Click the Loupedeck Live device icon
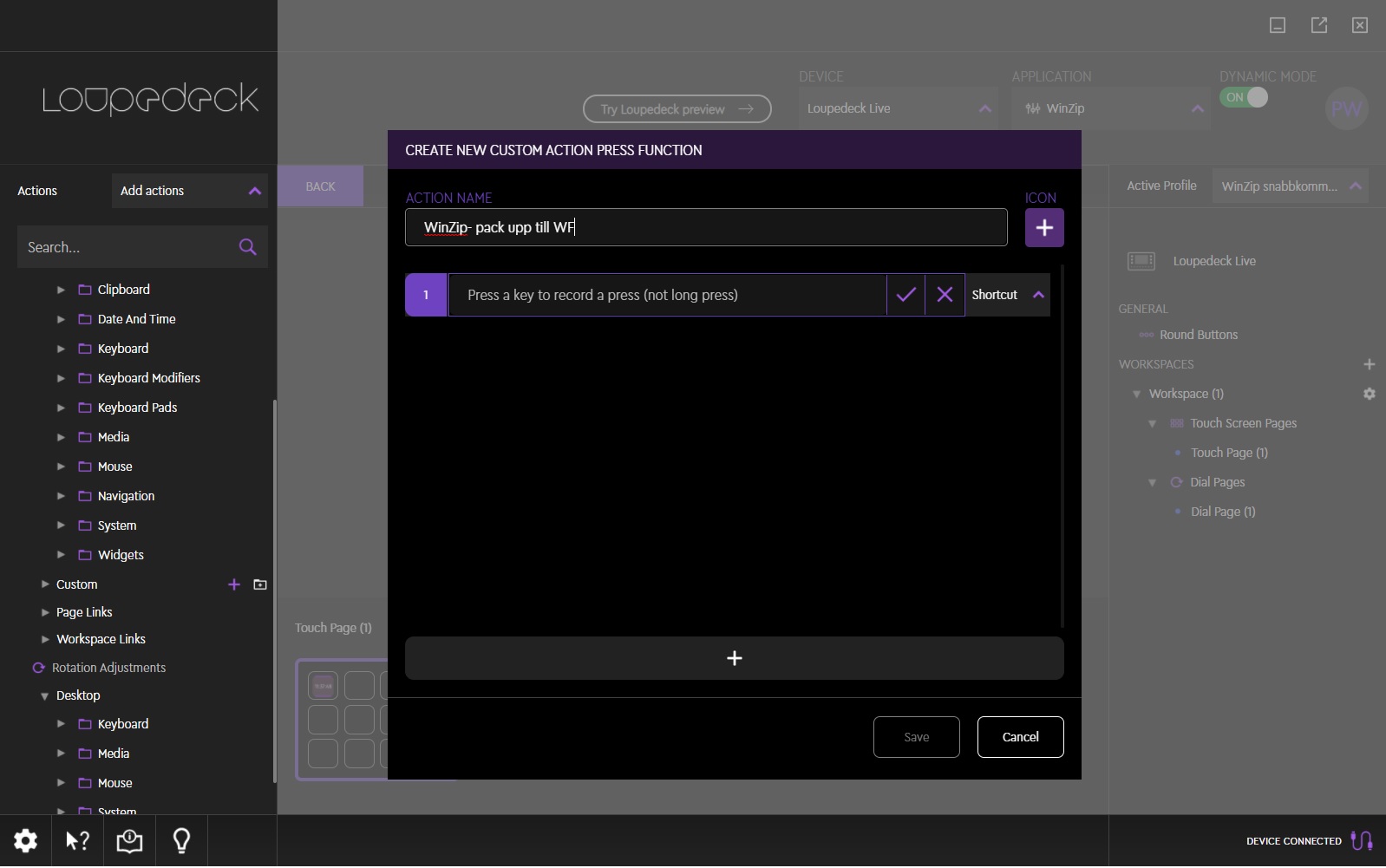The width and height of the screenshot is (1386, 868). click(1141, 261)
